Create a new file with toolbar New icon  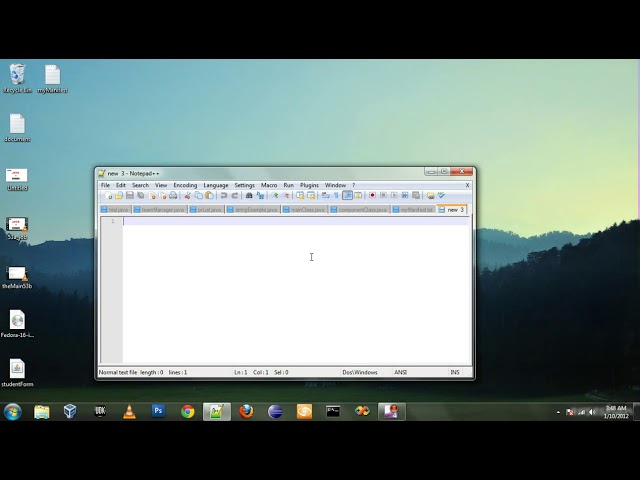(x=108, y=196)
